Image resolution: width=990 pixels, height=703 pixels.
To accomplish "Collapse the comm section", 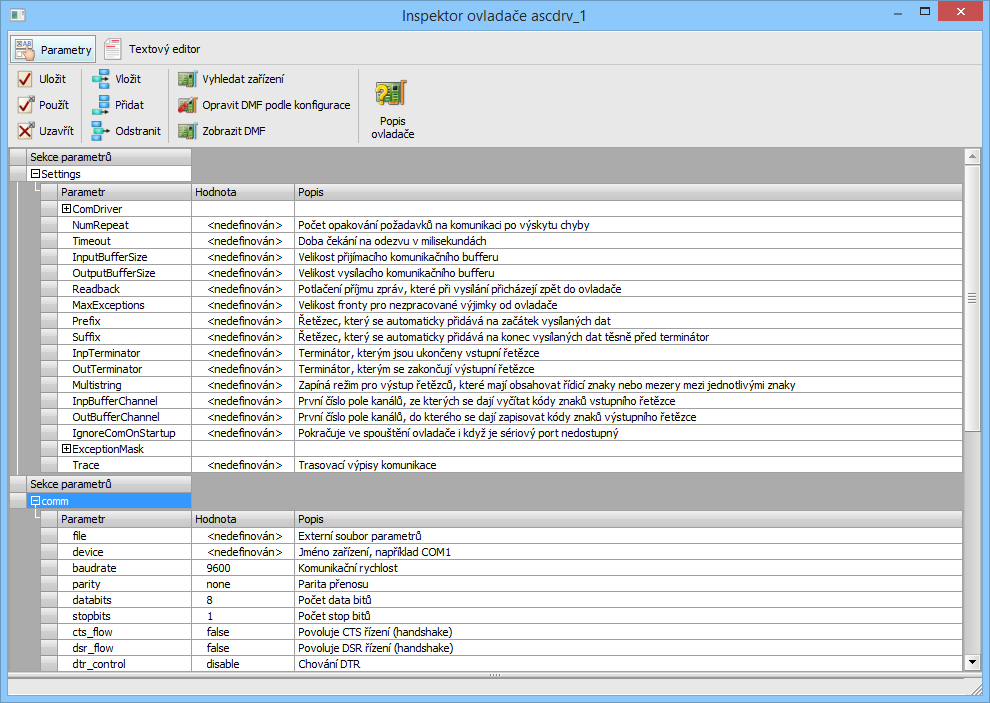I will click(x=35, y=501).
